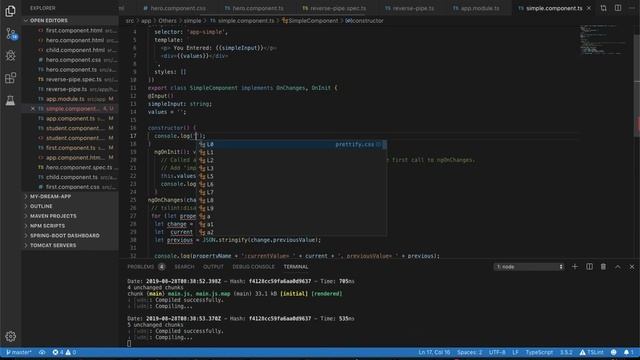Open first.component.css in Open Editors
Image resolution: width=640 pixels, height=360 pixels.
tap(70, 187)
